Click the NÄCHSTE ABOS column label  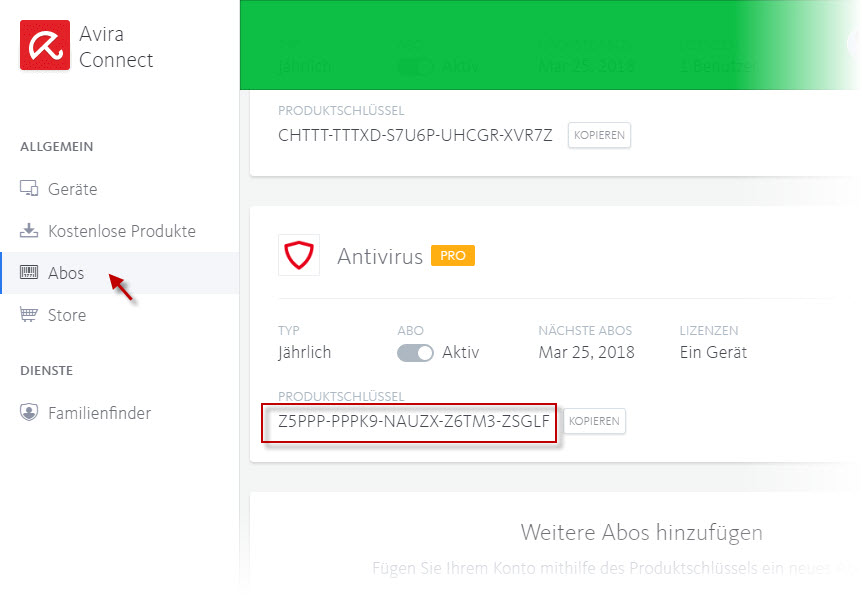(x=585, y=330)
